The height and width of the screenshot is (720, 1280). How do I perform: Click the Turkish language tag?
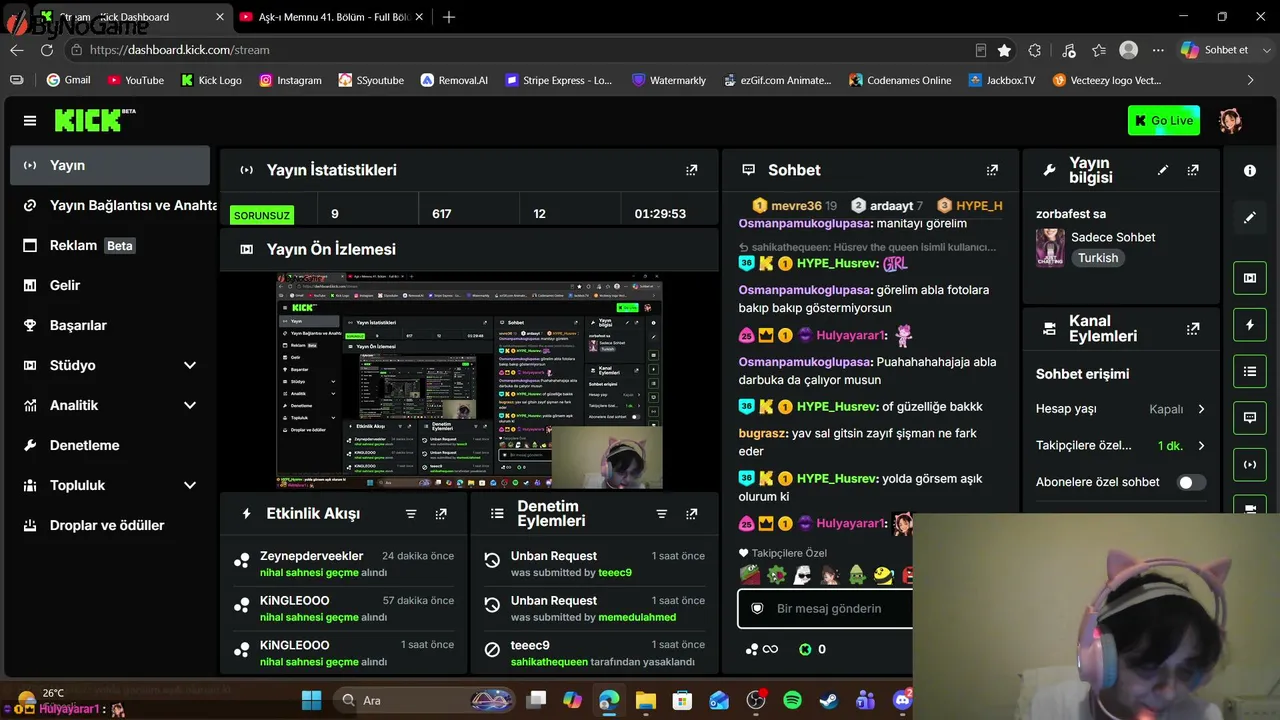click(1098, 258)
